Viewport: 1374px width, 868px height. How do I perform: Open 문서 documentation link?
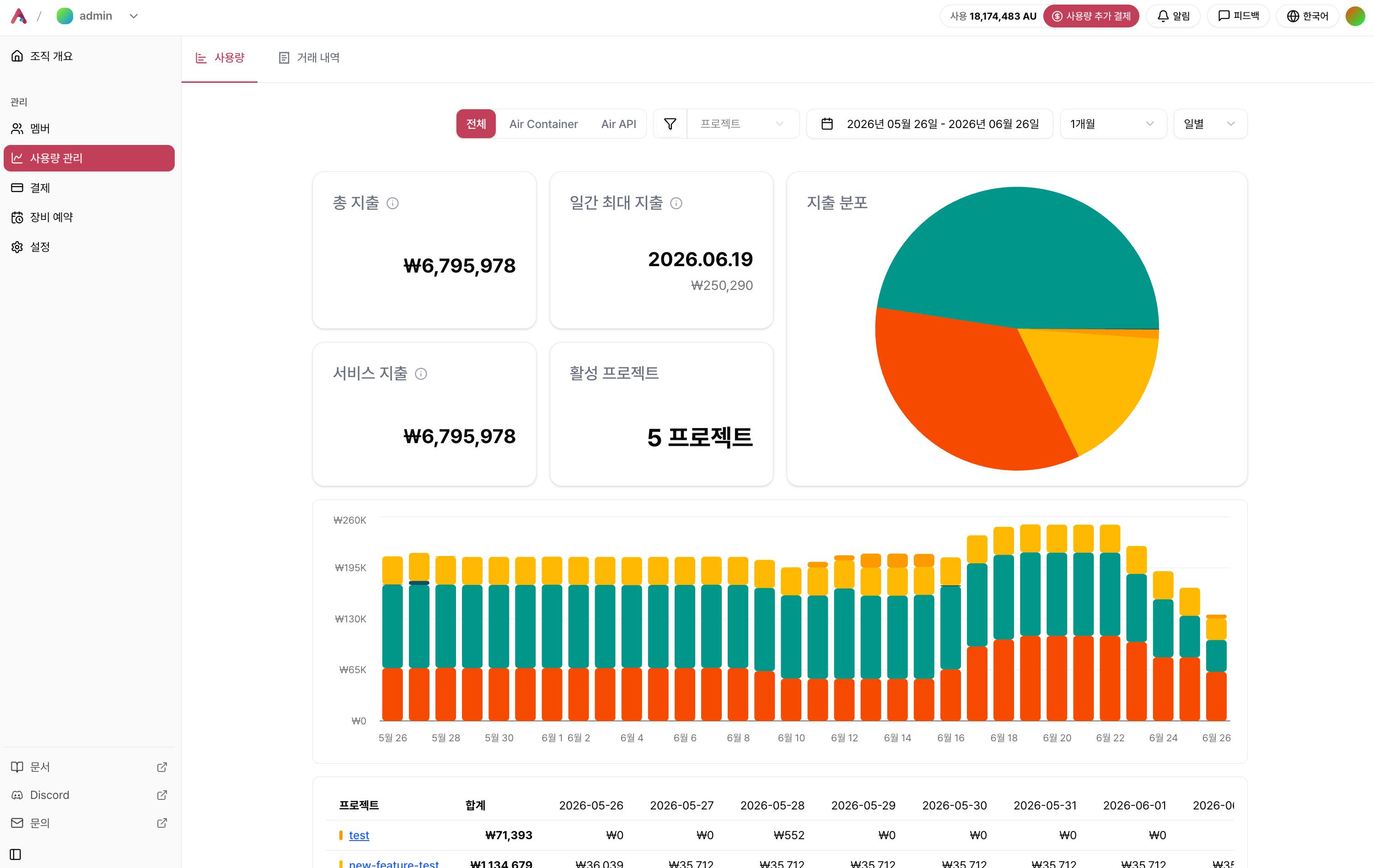[x=89, y=767]
